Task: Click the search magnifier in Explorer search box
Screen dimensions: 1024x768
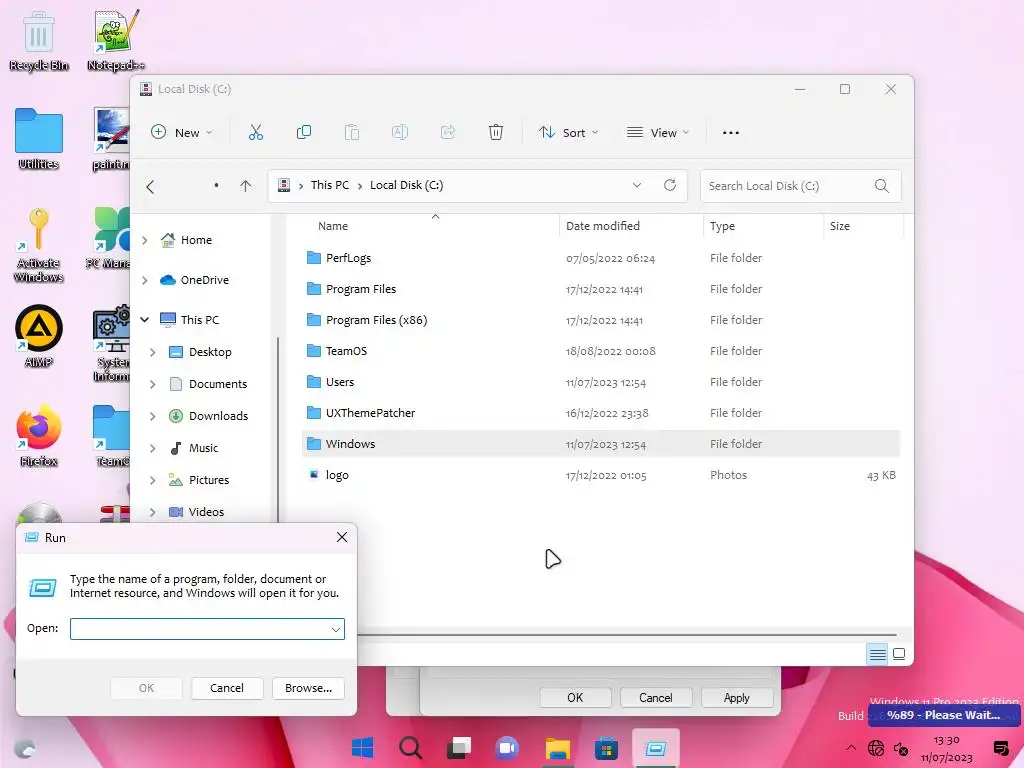Action: coord(882,186)
